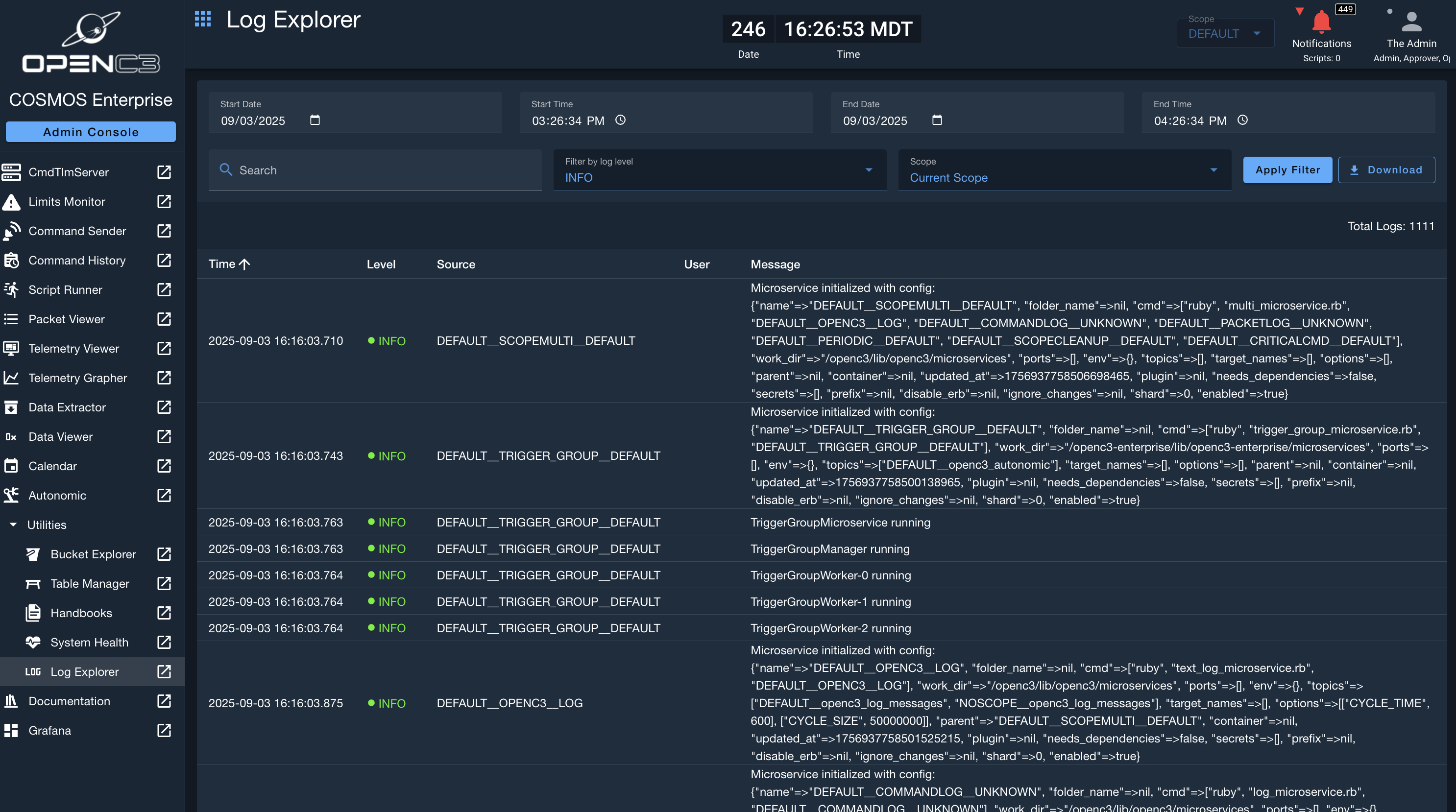The image size is (1456, 812).
Task: Open CmdTlmServer in new tab icon
Action: (x=164, y=172)
